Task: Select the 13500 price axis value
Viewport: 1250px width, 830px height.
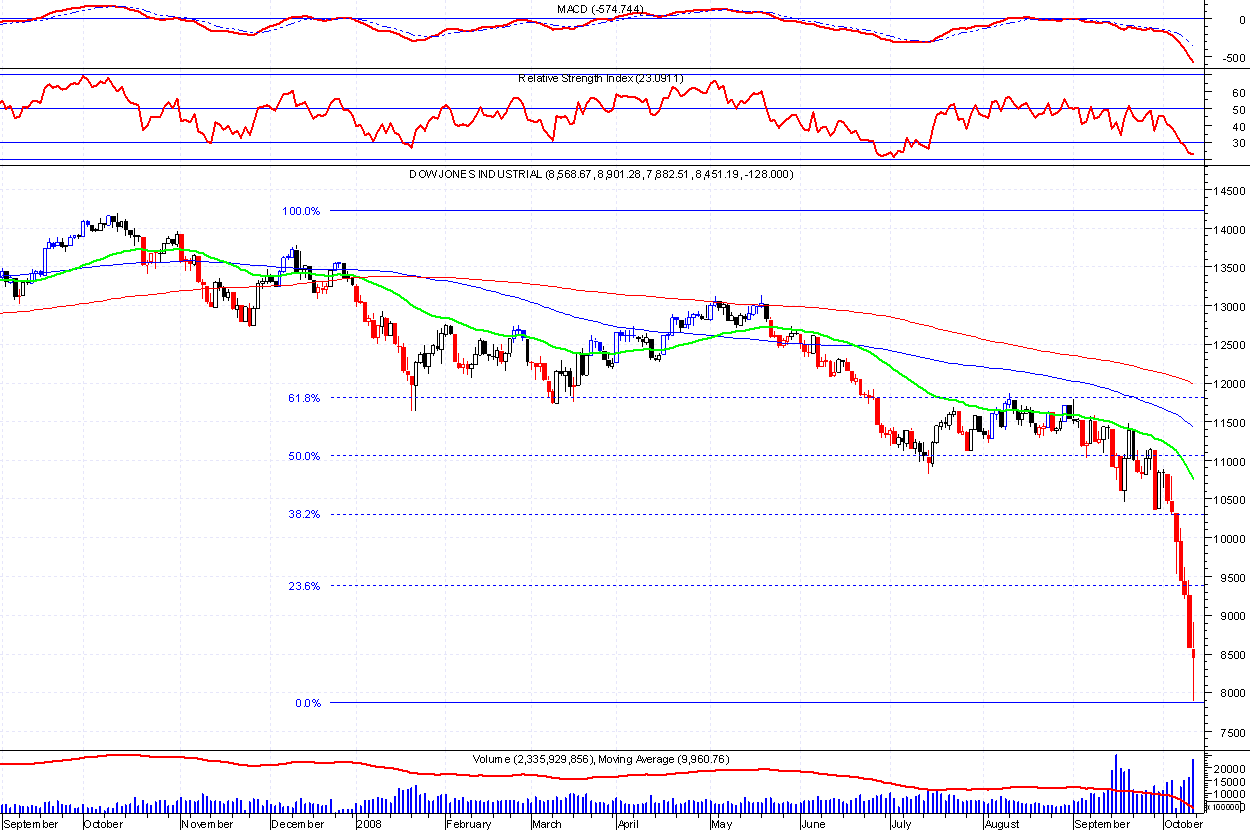Action: pyautogui.click(x=1227, y=268)
